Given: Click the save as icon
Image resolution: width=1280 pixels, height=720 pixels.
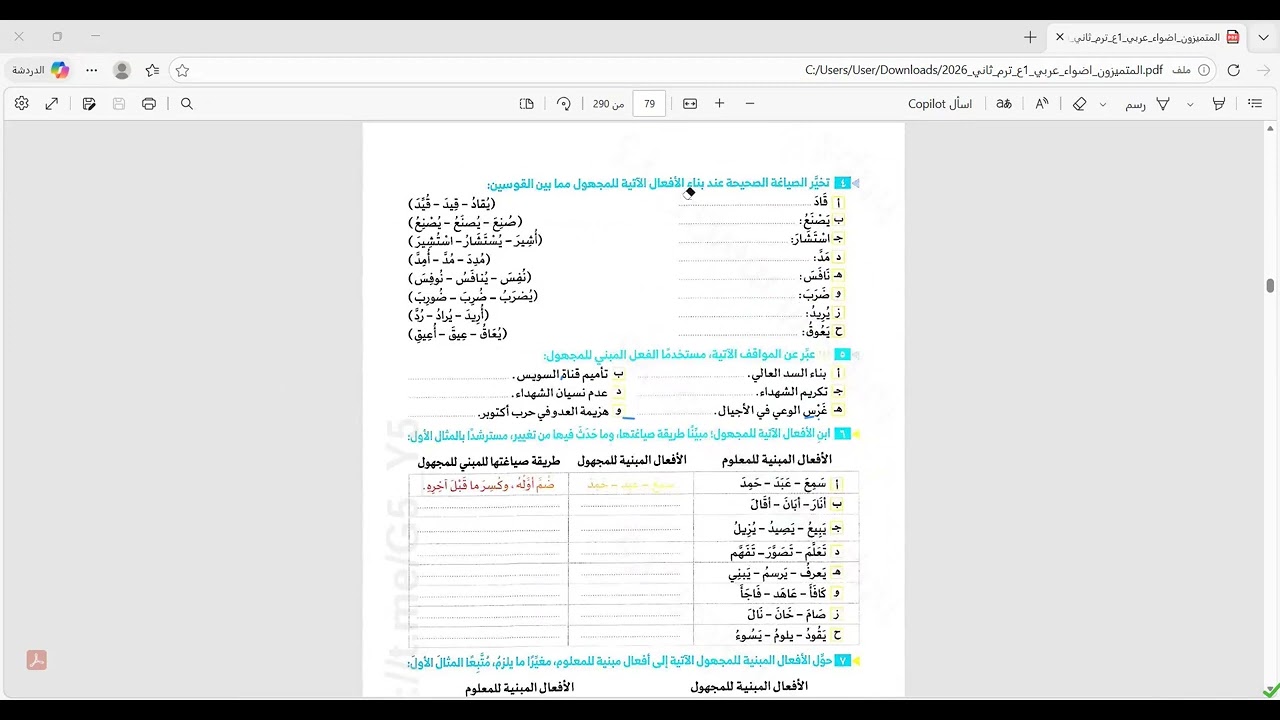Looking at the screenshot, I should pyautogui.click(x=89, y=104).
